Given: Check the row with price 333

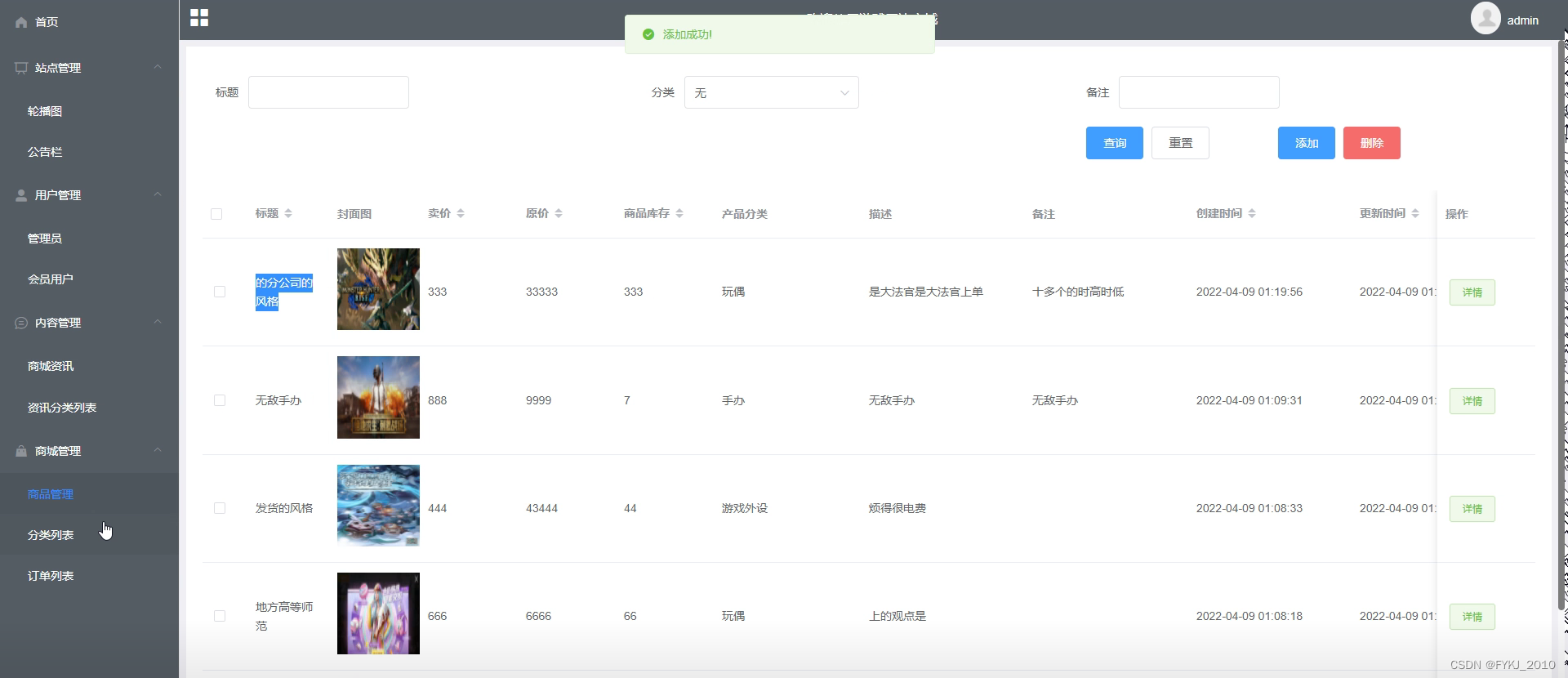Looking at the screenshot, I should click(x=220, y=292).
